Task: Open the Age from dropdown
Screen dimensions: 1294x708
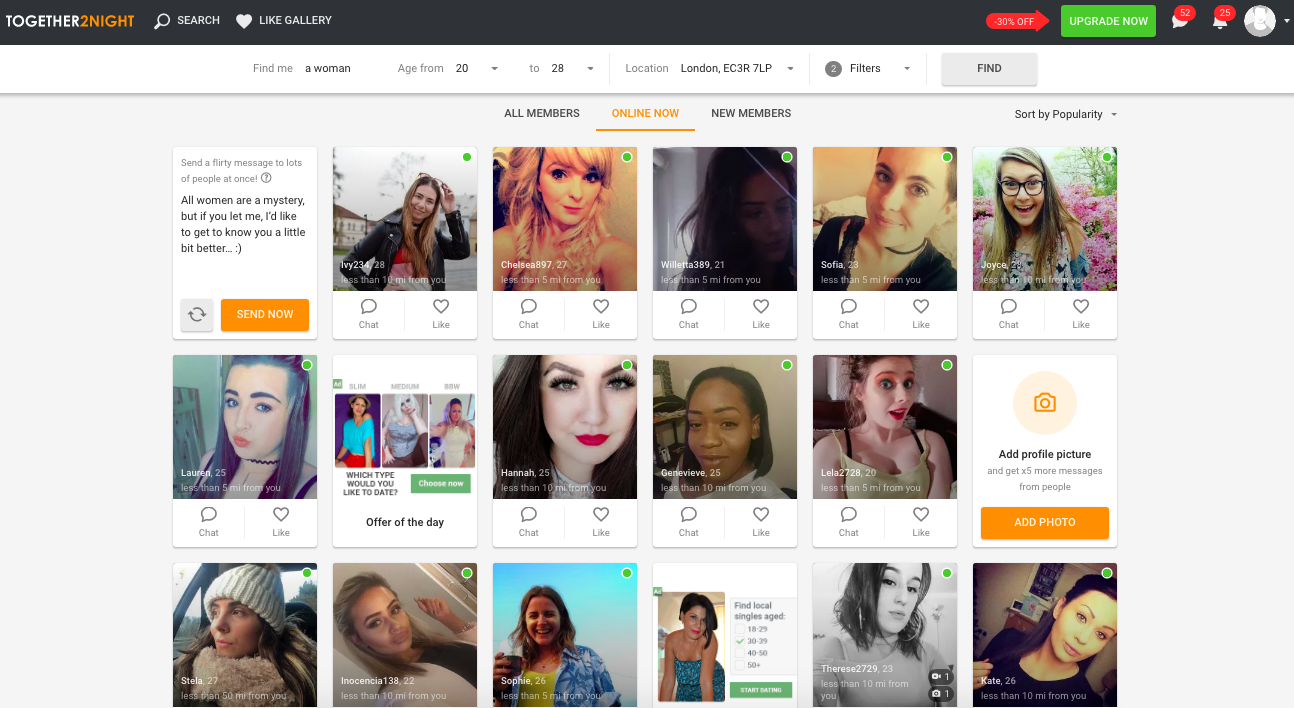Action: coord(494,68)
